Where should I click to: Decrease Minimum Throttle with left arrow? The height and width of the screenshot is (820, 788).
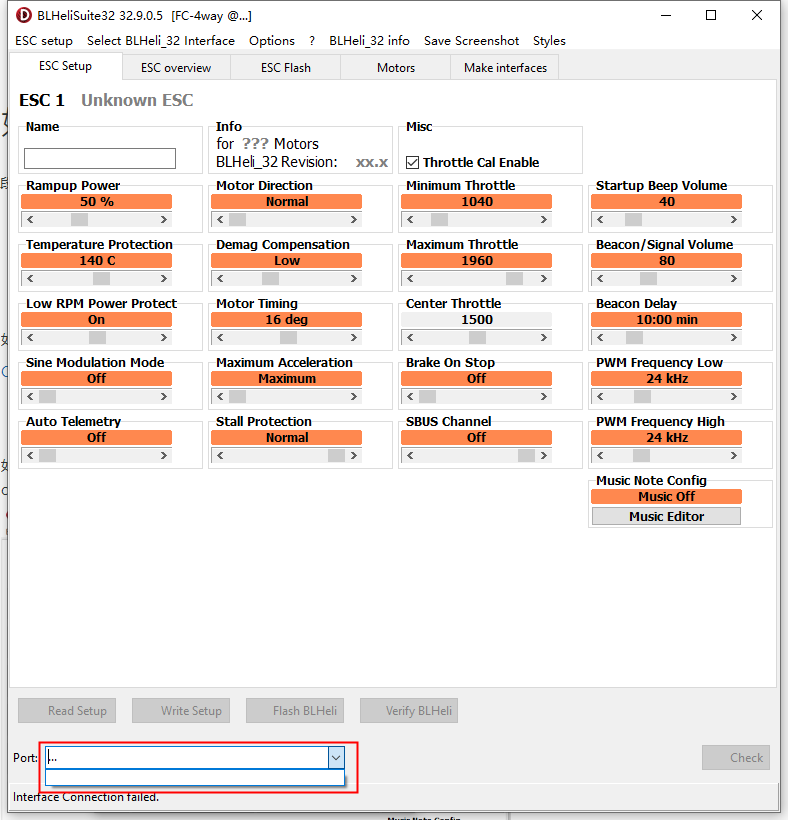pos(410,220)
